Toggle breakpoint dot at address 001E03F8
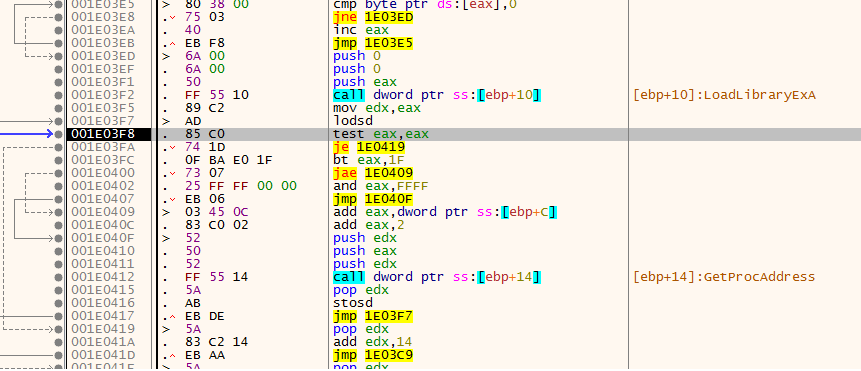 point(59,134)
